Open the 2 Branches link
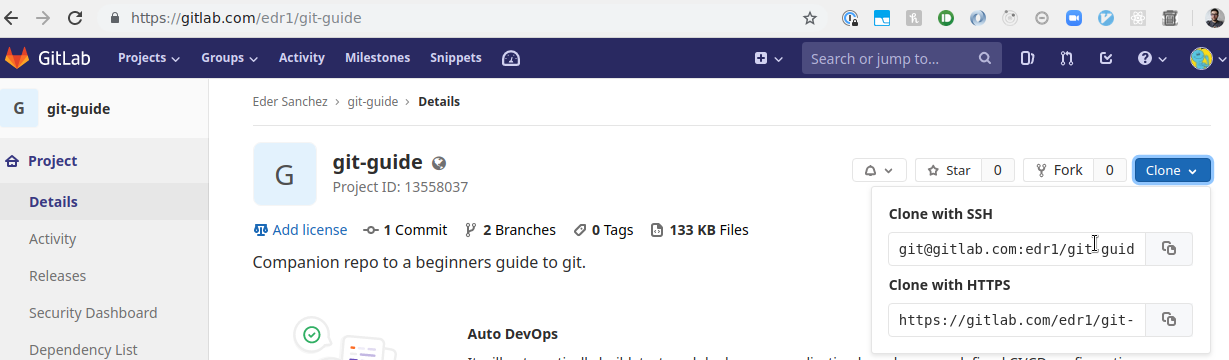 [x=510, y=230]
